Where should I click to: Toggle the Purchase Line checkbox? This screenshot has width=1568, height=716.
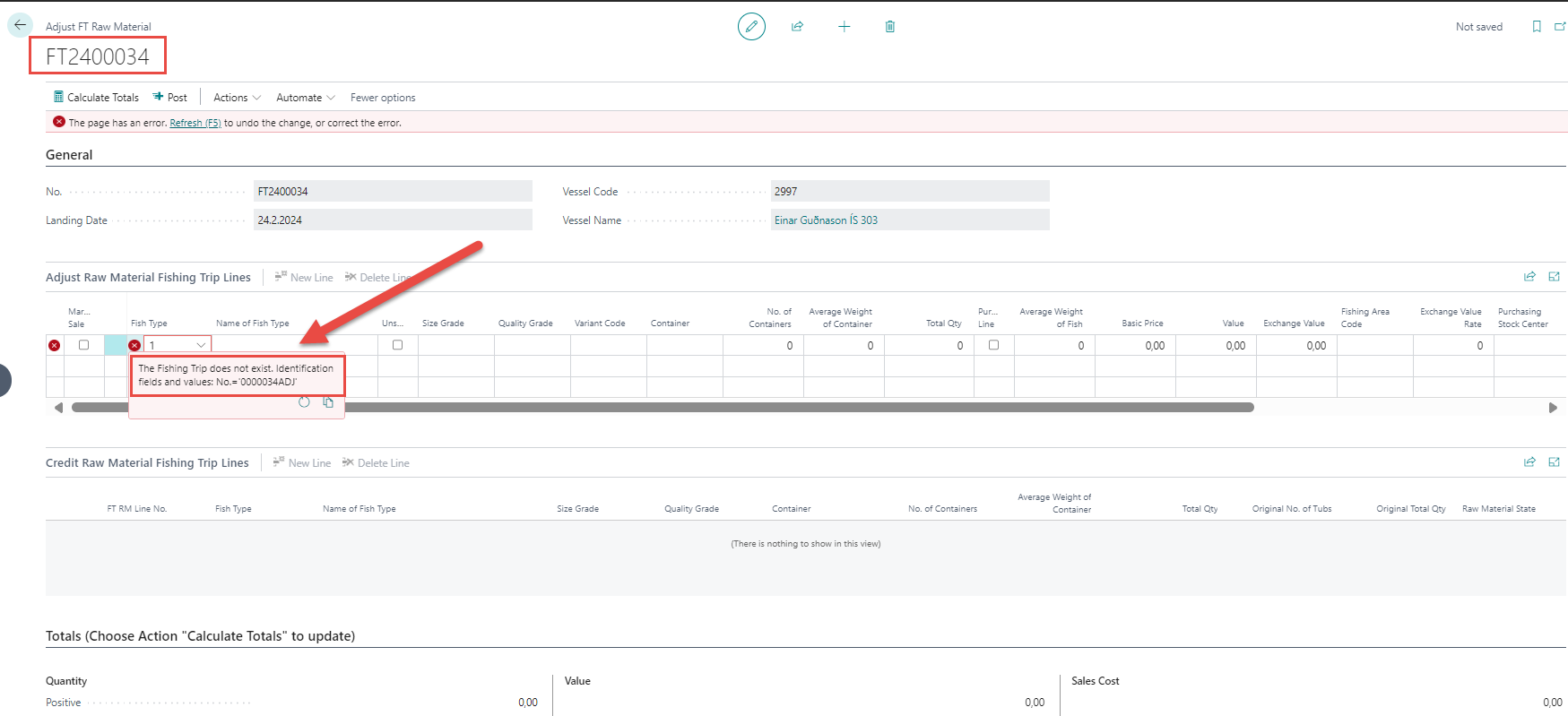[993, 345]
